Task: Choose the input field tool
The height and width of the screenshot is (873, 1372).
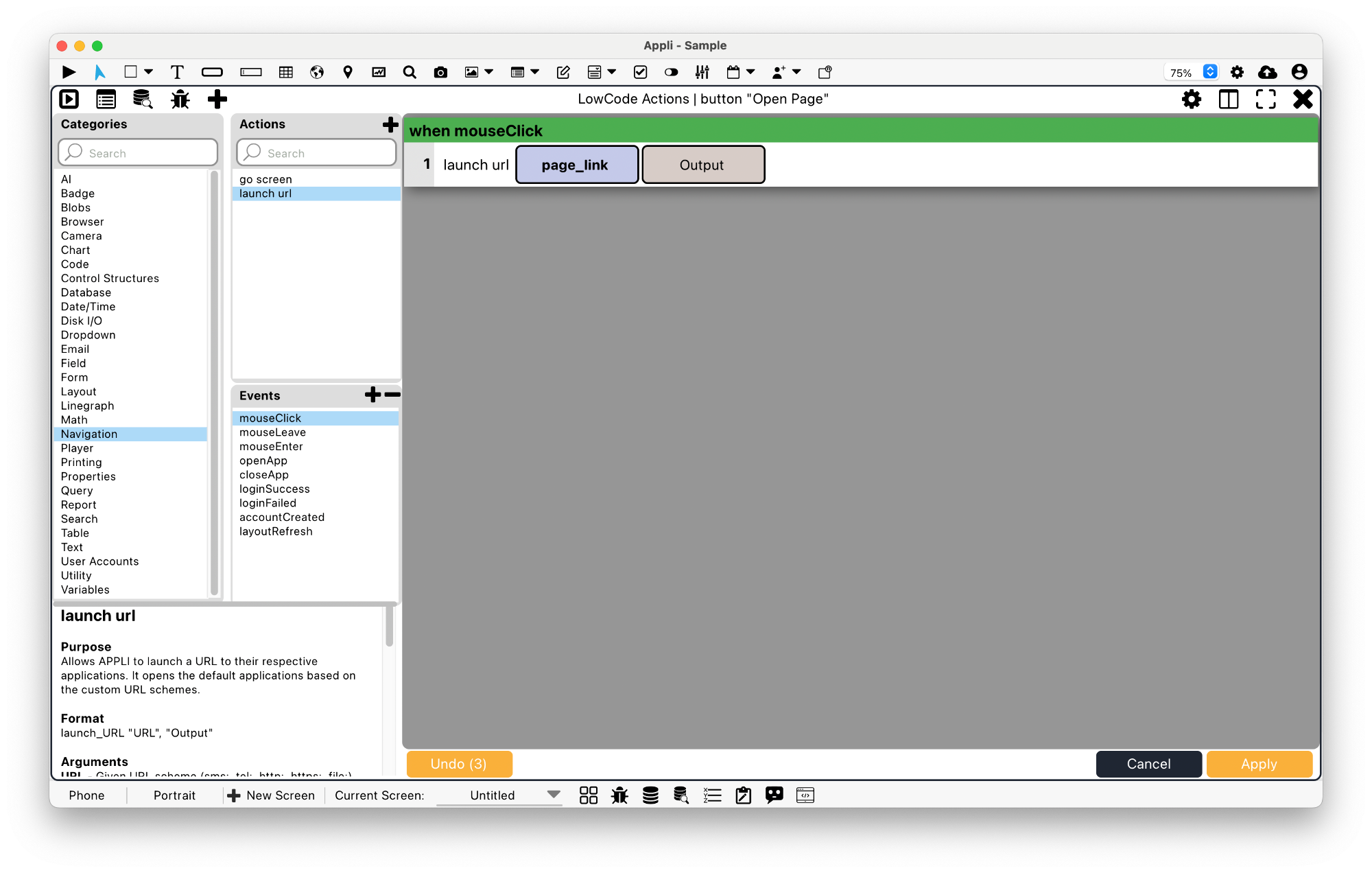Action: click(x=251, y=72)
